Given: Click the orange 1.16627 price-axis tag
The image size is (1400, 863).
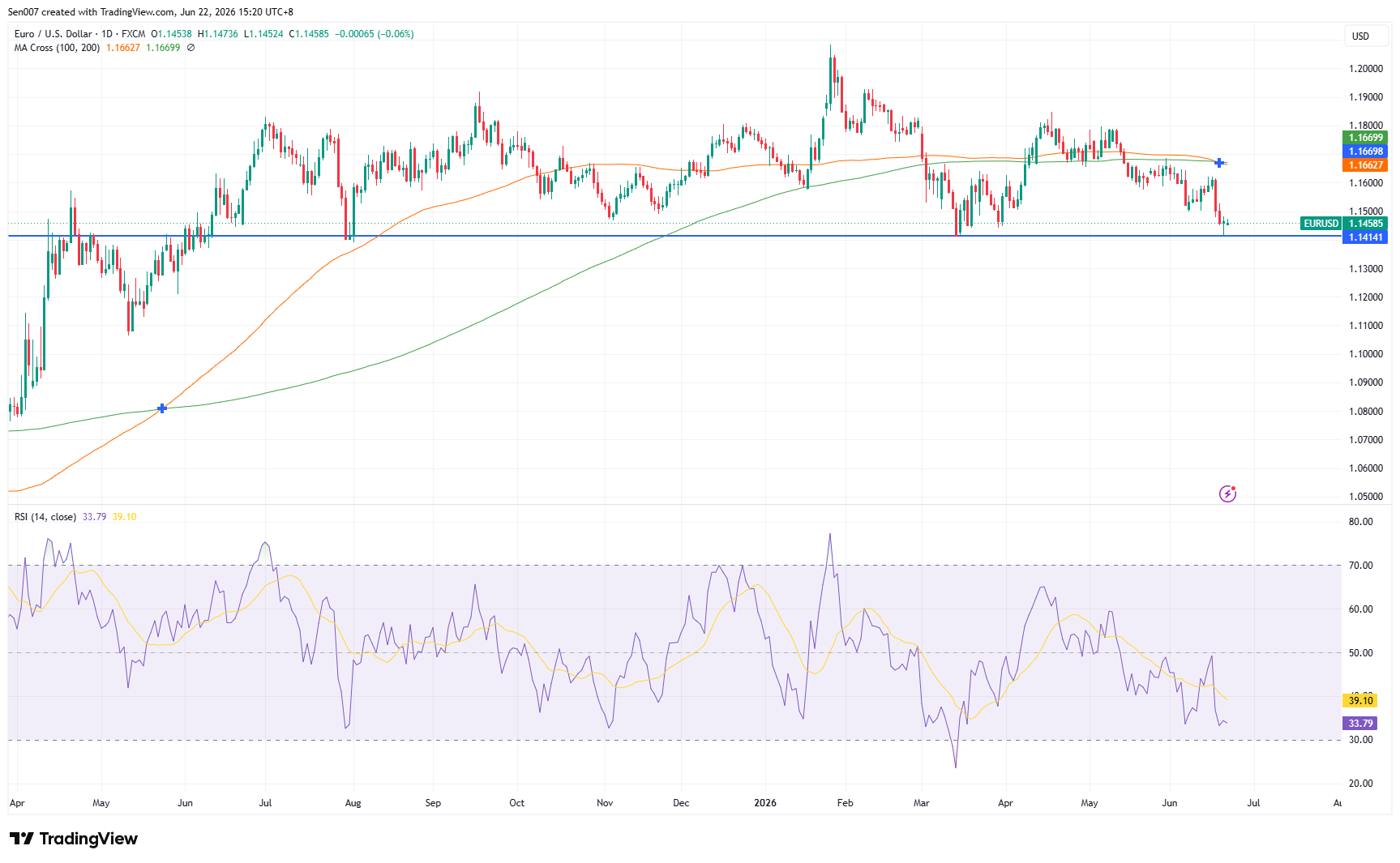Looking at the screenshot, I should click(x=1365, y=165).
